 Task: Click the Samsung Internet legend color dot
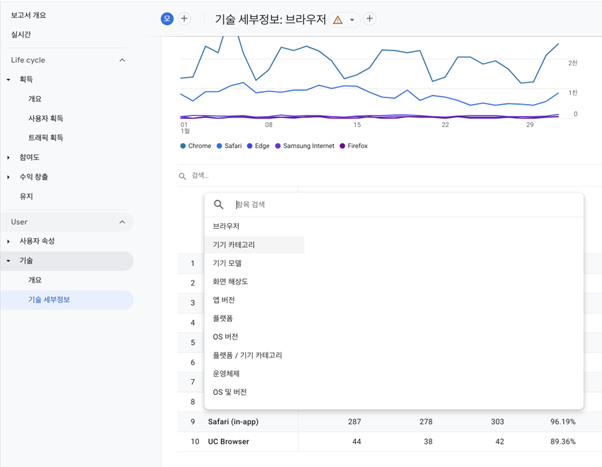pos(278,146)
